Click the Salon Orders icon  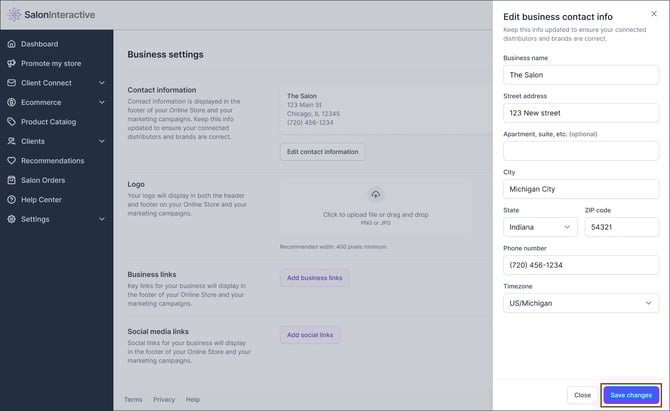pyautogui.click(x=12, y=180)
